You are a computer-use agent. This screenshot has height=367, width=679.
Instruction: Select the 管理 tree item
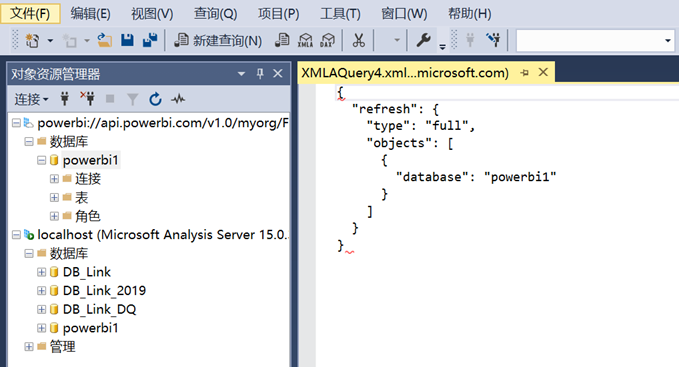click(x=62, y=347)
